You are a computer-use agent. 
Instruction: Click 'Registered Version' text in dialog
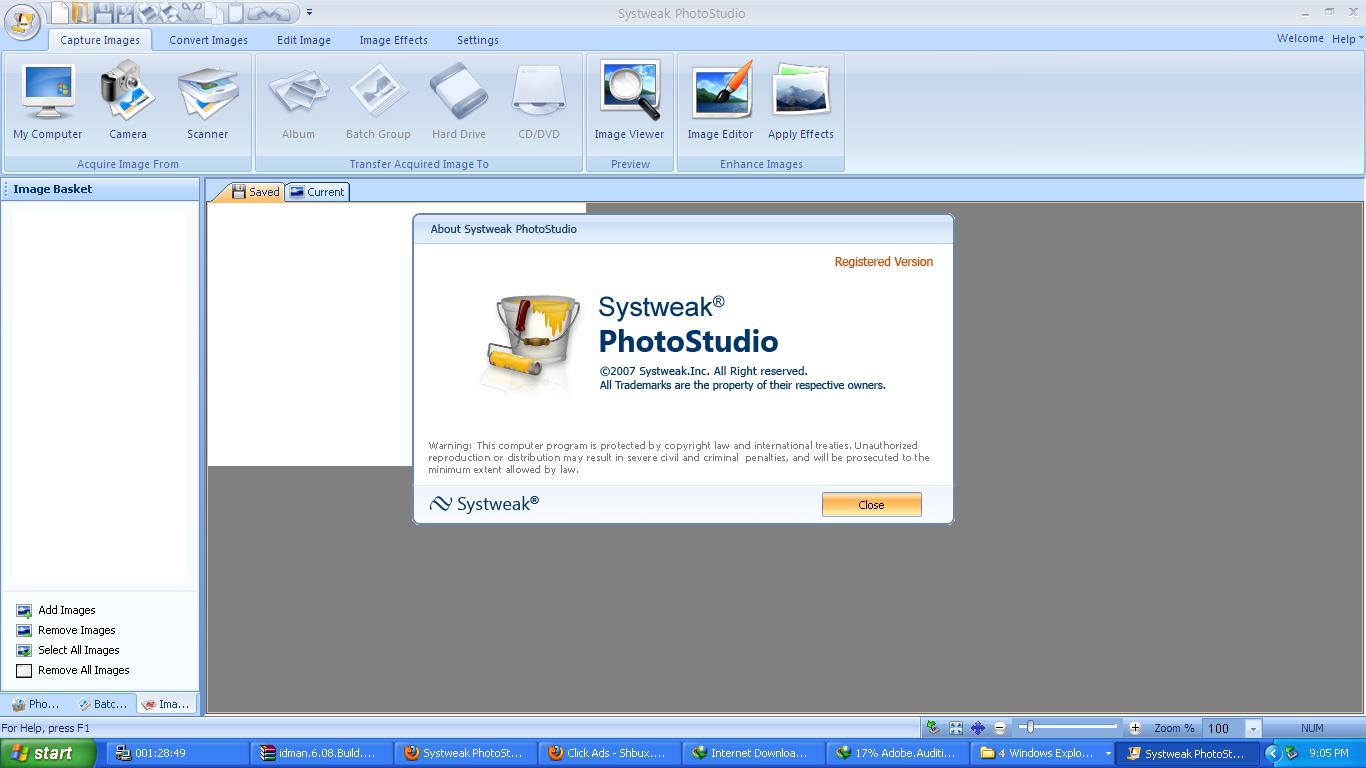(883, 262)
